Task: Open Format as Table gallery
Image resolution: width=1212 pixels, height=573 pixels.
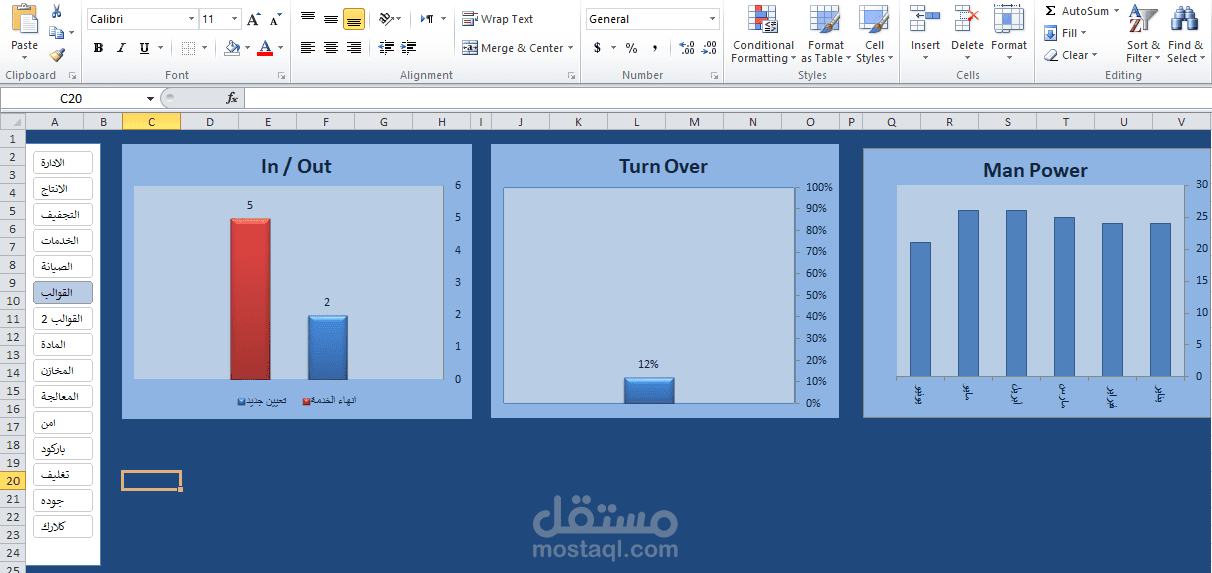Action: pos(826,35)
